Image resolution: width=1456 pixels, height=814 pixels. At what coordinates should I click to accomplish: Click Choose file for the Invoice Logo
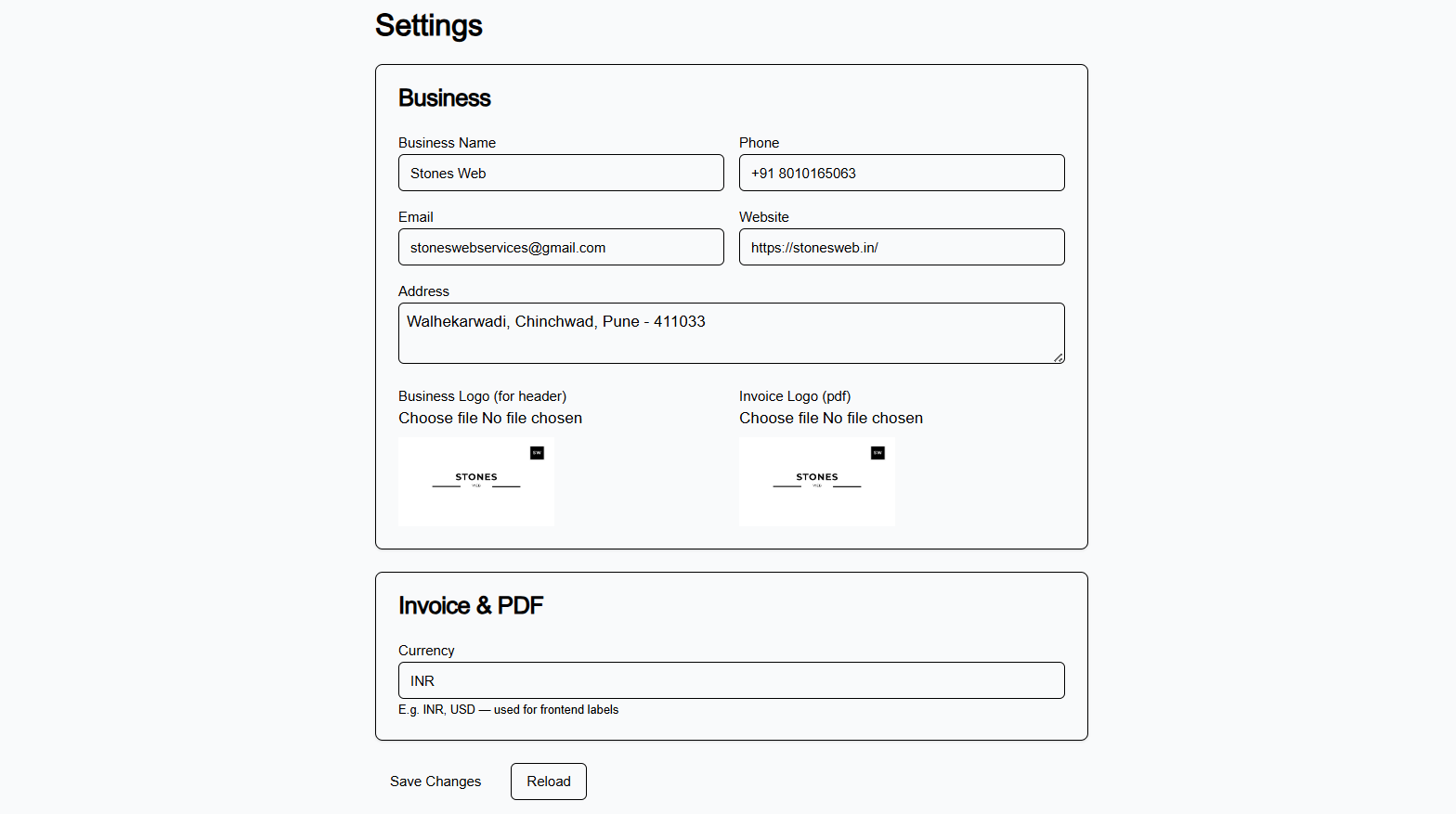click(770, 418)
